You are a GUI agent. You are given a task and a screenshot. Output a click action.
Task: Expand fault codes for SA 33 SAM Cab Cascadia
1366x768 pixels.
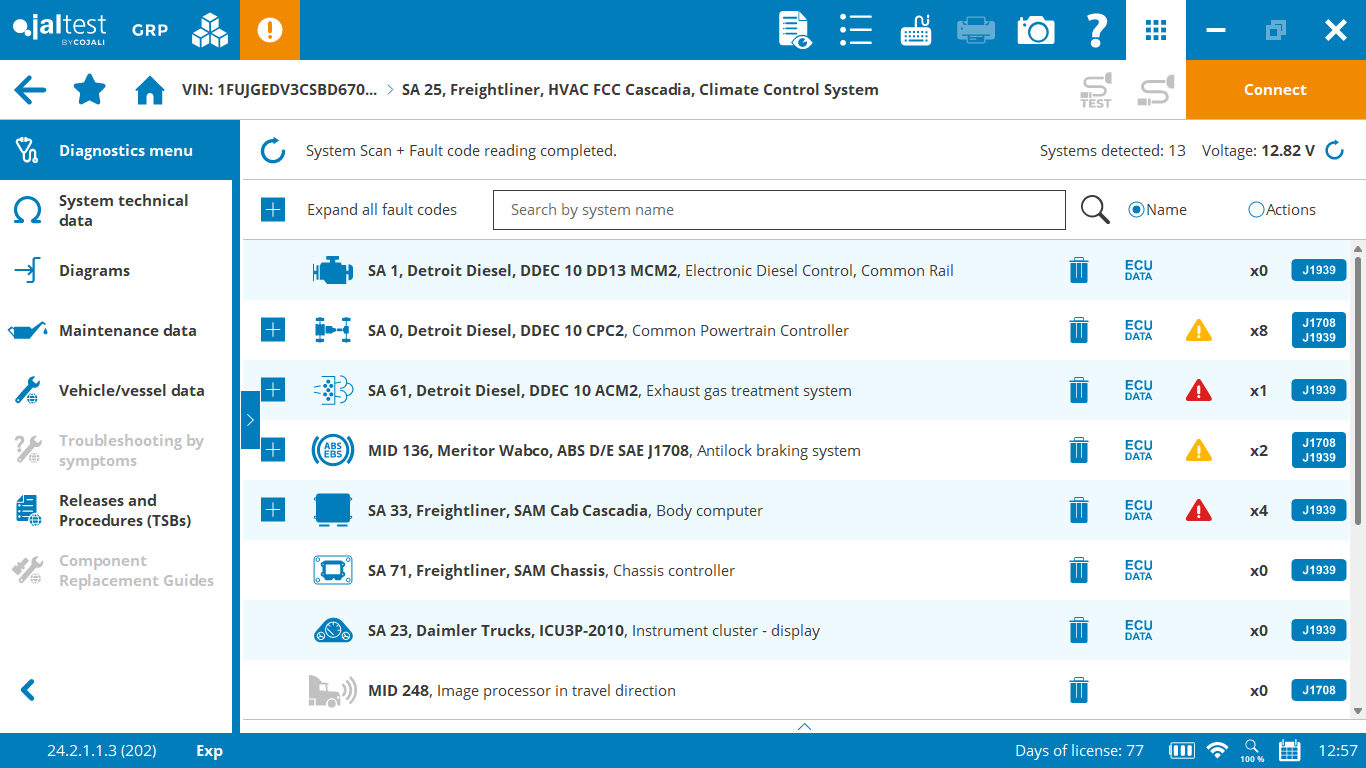pos(273,510)
